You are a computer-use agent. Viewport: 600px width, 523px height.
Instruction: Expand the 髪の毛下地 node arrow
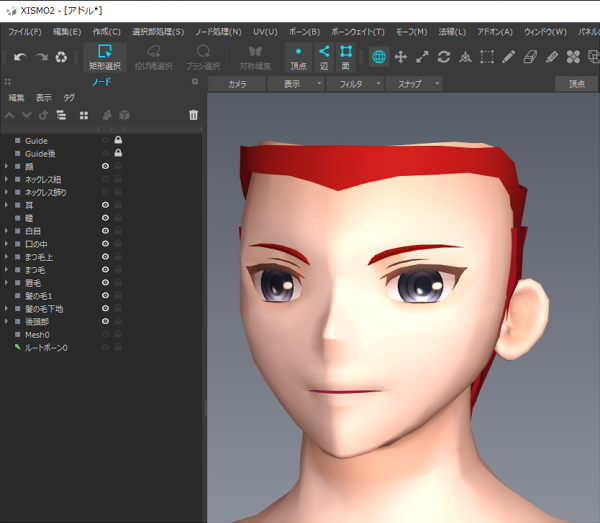[x=6, y=308]
